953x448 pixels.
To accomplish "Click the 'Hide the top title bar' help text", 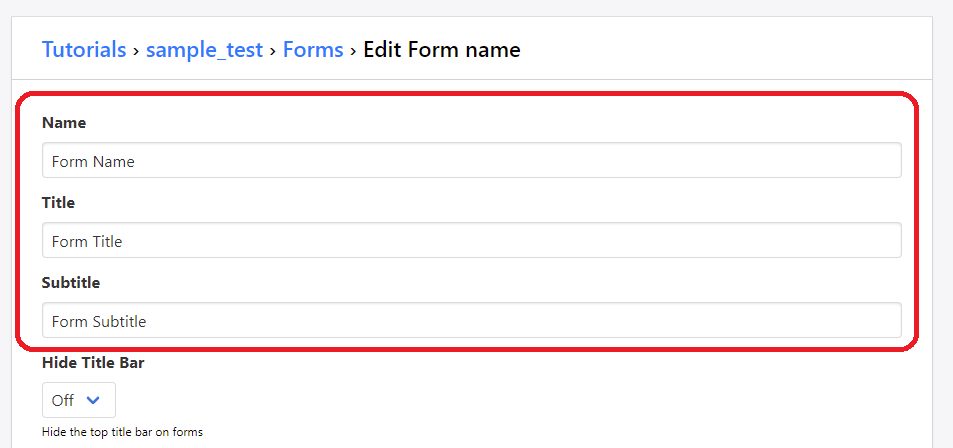I will (x=123, y=432).
